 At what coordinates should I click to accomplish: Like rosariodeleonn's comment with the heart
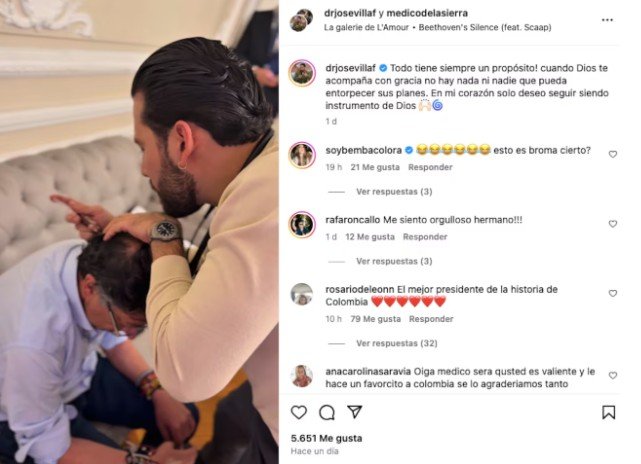pyautogui.click(x=612, y=293)
